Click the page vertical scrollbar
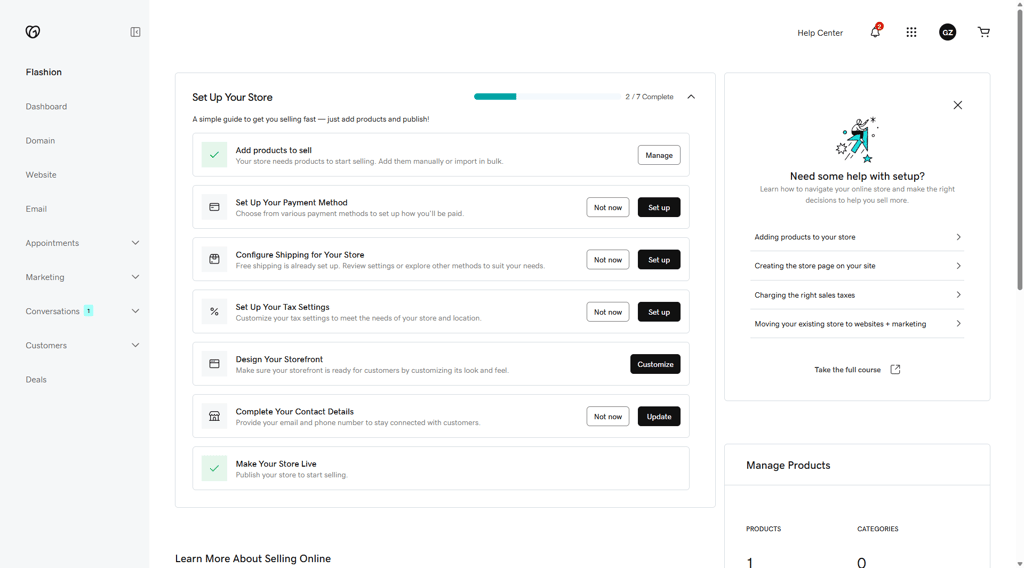1024x568 pixels. pos(1019,150)
